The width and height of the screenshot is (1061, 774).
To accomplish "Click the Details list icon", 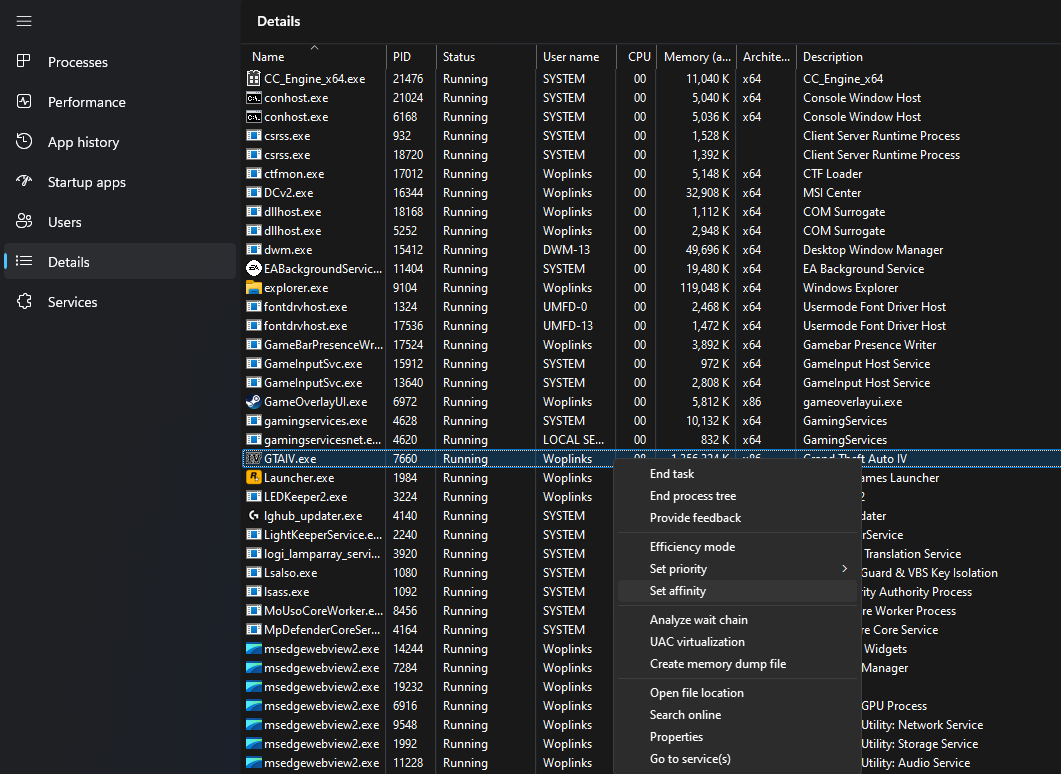I will pos(24,261).
